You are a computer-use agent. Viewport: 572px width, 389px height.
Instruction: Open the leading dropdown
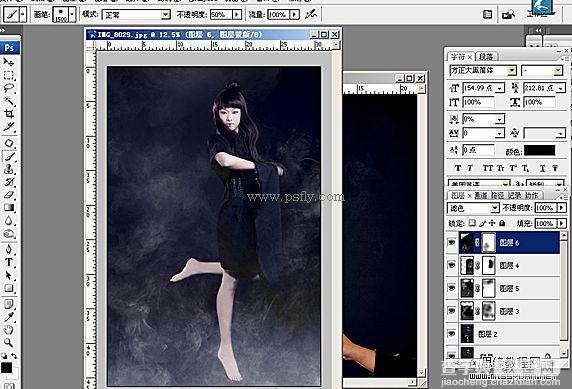click(x=561, y=88)
